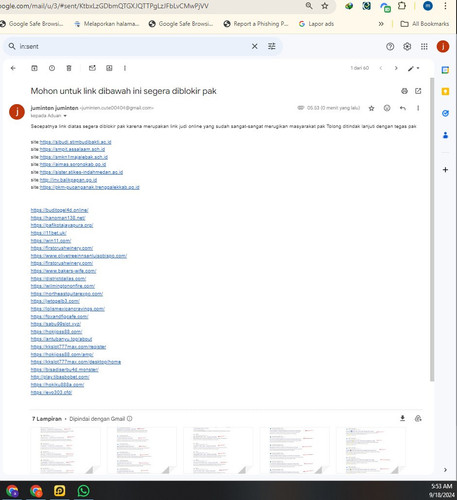Screen dimensions: 457x500
Task: Open the Dipindai dengan Gmail info icon
Action: (130, 419)
